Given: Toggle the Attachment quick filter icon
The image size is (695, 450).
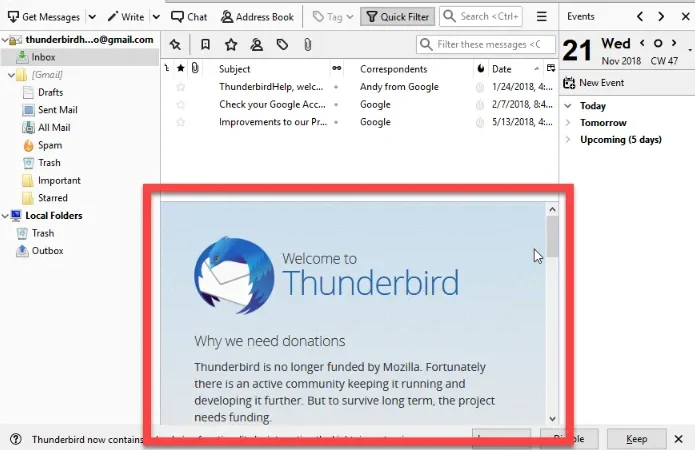Looking at the screenshot, I should point(308,44).
